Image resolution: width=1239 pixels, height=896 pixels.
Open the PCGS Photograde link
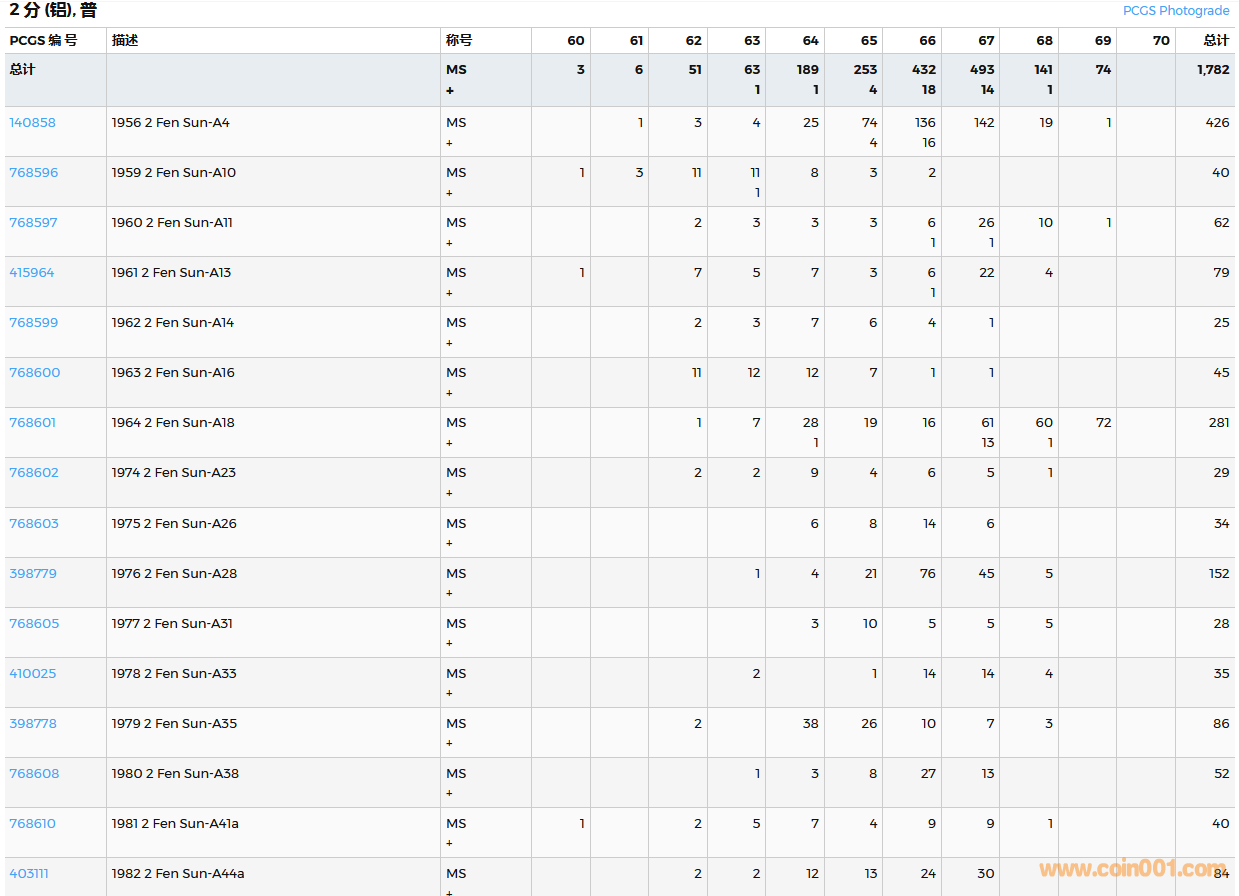pos(1175,11)
